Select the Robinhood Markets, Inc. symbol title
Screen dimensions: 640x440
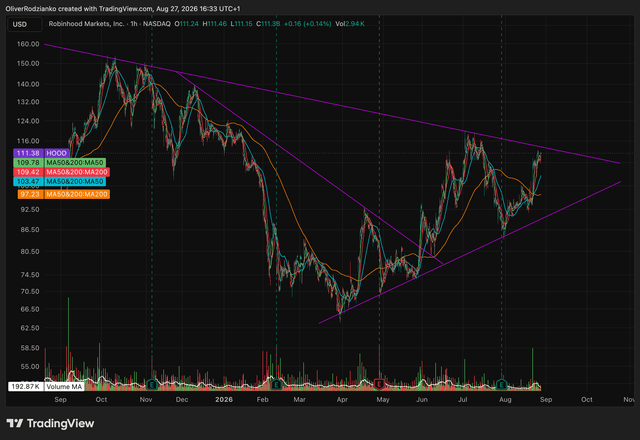pos(86,24)
